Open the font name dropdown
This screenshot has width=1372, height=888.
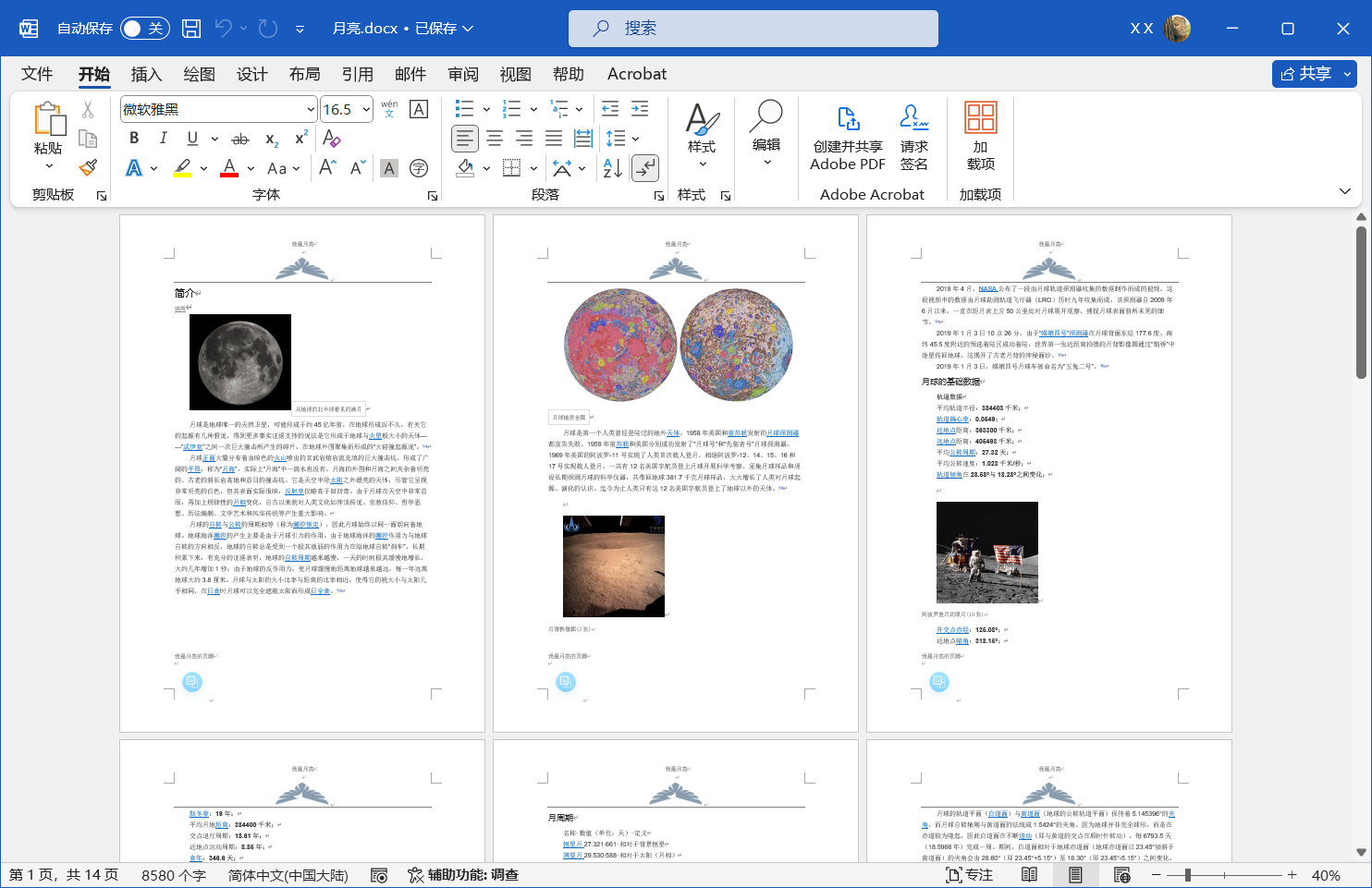(x=311, y=109)
